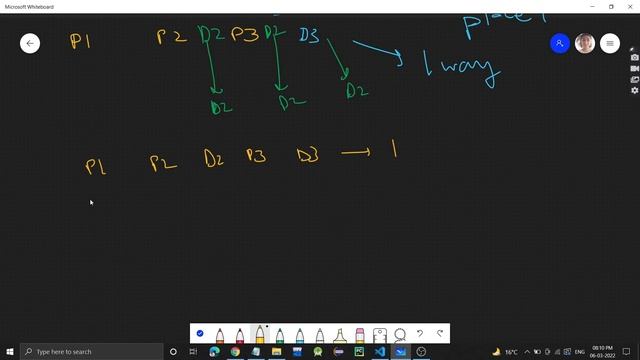Click the gallery overlay icon
The image size is (640, 360).
635,80
